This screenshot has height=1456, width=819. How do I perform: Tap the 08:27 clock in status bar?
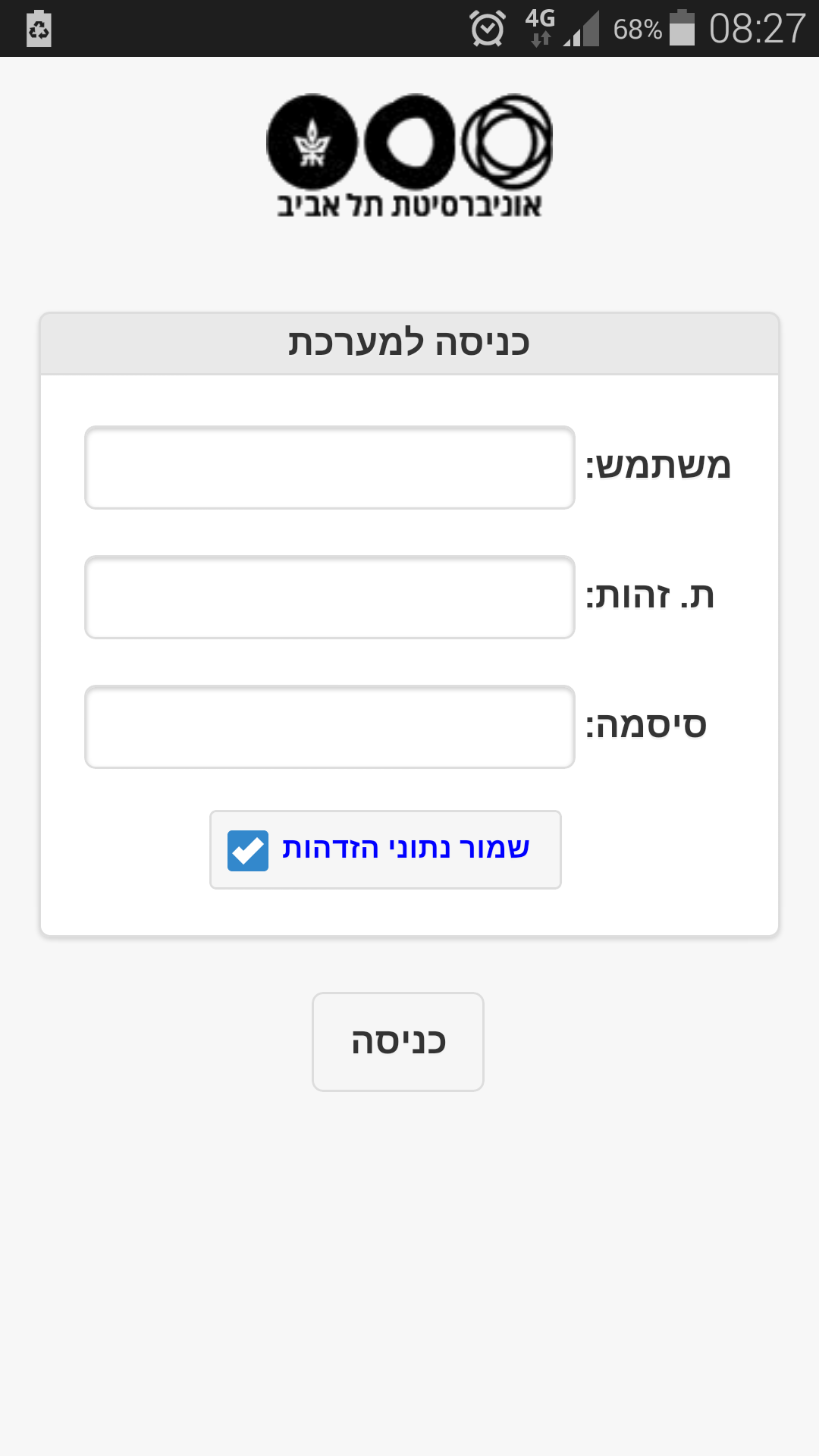757,29
